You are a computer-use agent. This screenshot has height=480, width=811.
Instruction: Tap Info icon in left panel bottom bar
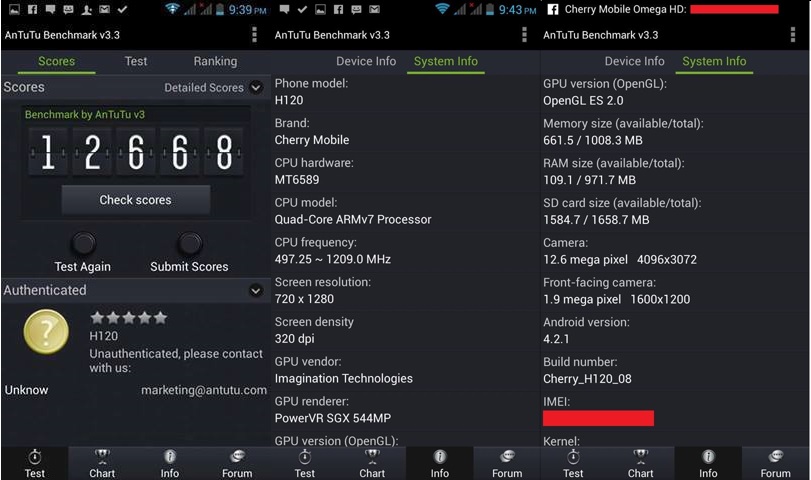tap(170, 457)
